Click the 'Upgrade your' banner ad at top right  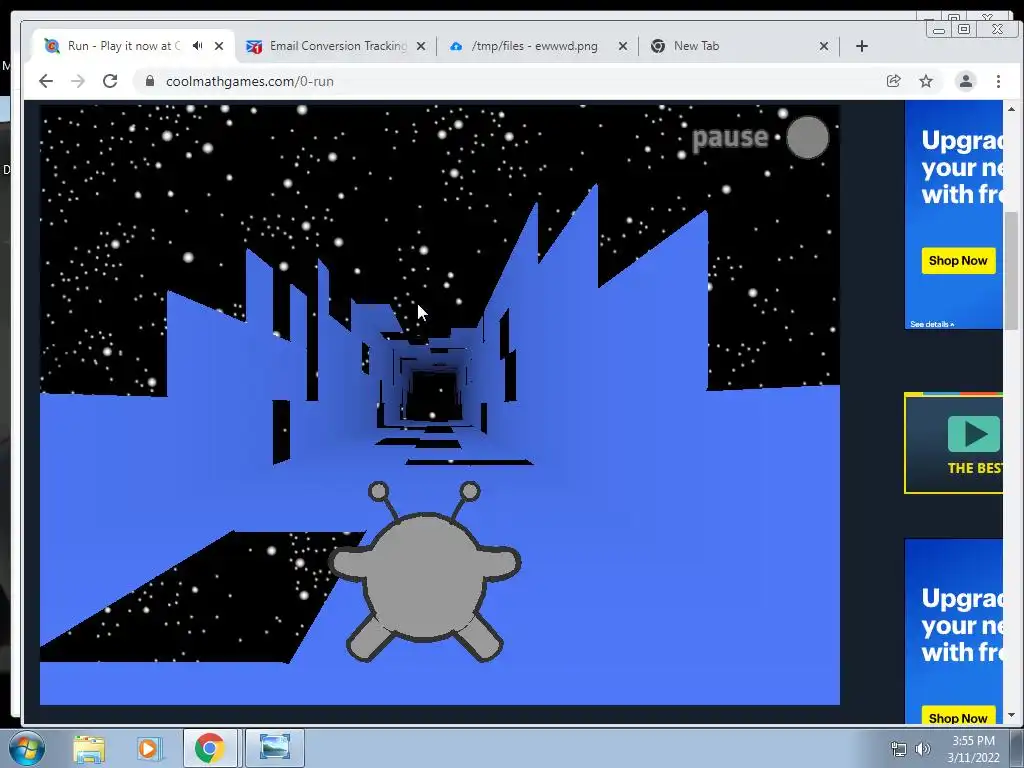[953, 215]
